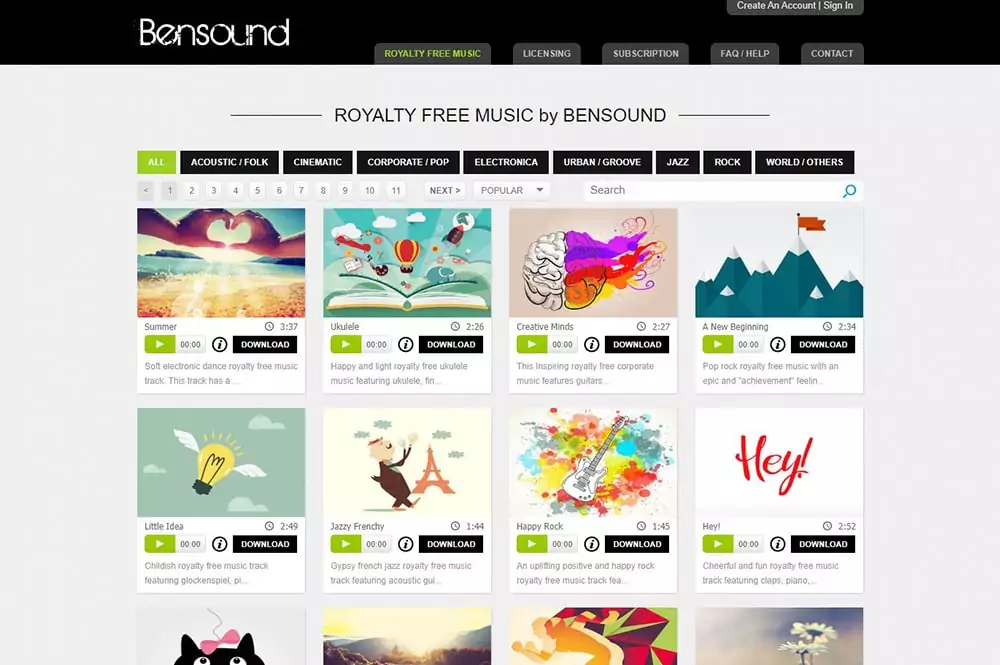
Task: Go to page 5 of results
Action: (x=257, y=191)
